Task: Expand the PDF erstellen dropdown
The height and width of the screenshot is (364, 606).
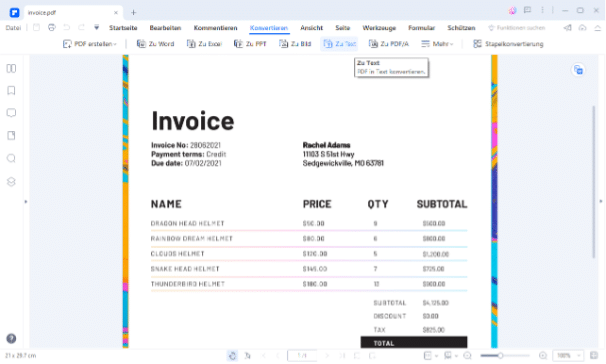Action: [x=90, y=44]
